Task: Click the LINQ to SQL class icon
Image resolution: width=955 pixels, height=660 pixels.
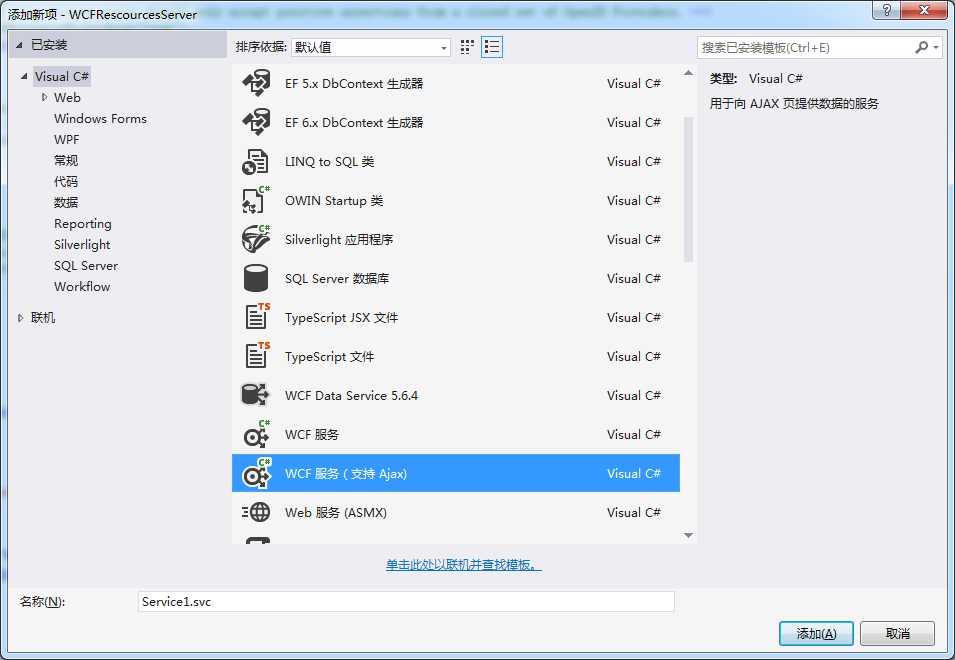Action: pyautogui.click(x=255, y=162)
